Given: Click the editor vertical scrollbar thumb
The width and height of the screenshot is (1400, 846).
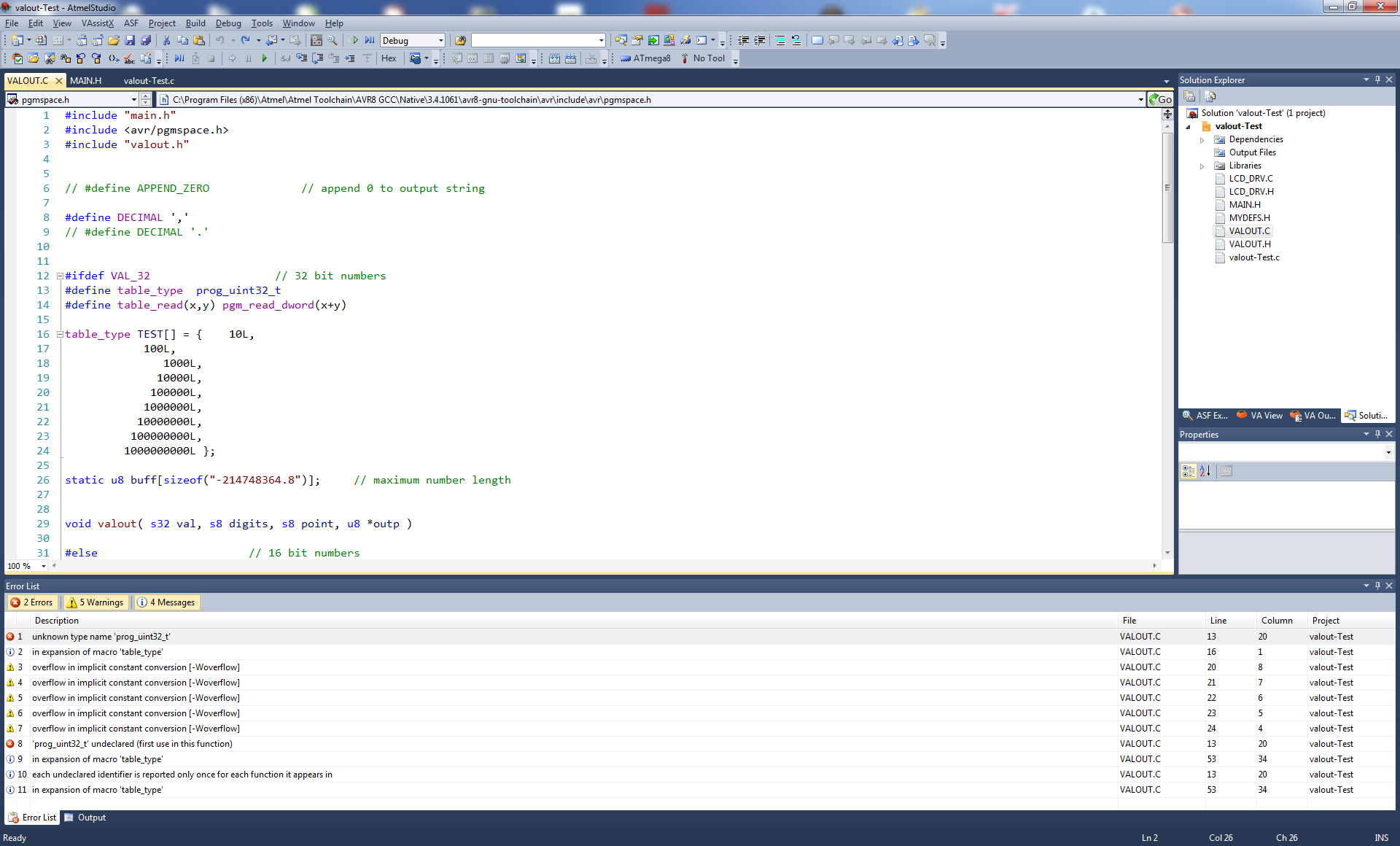Looking at the screenshot, I should click(1167, 186).
